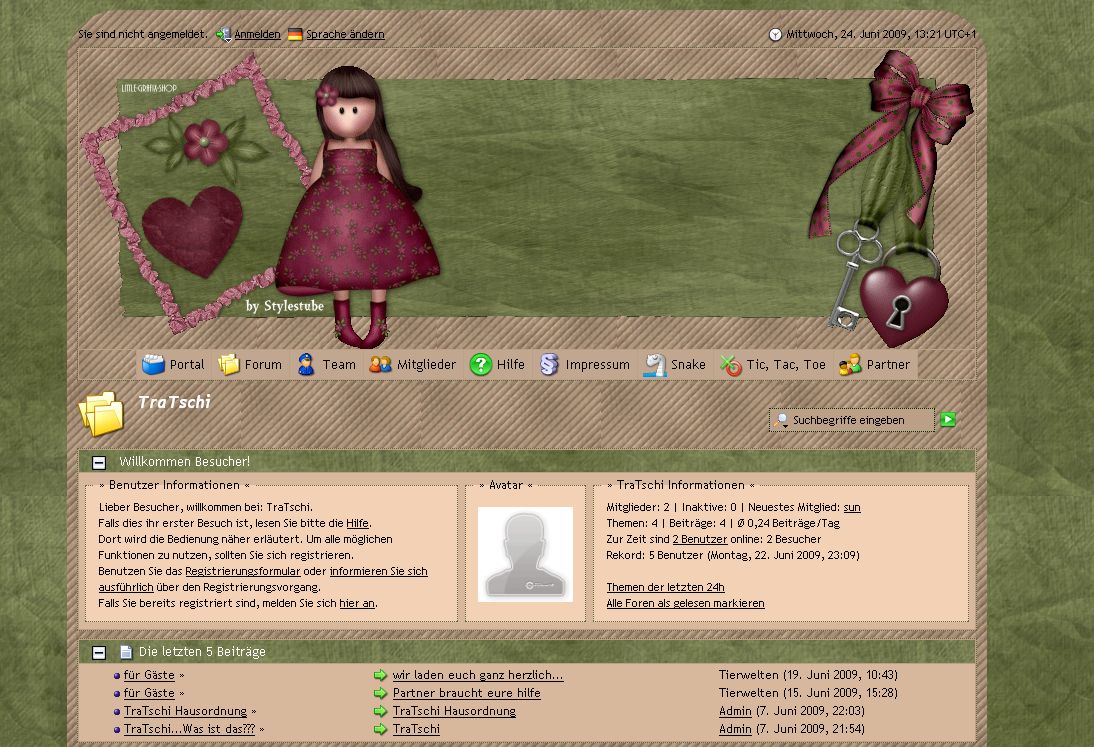Click the Portal icon in navigation bar
Viewport: 1094px width, 747px height.
(x=153, y=365)
